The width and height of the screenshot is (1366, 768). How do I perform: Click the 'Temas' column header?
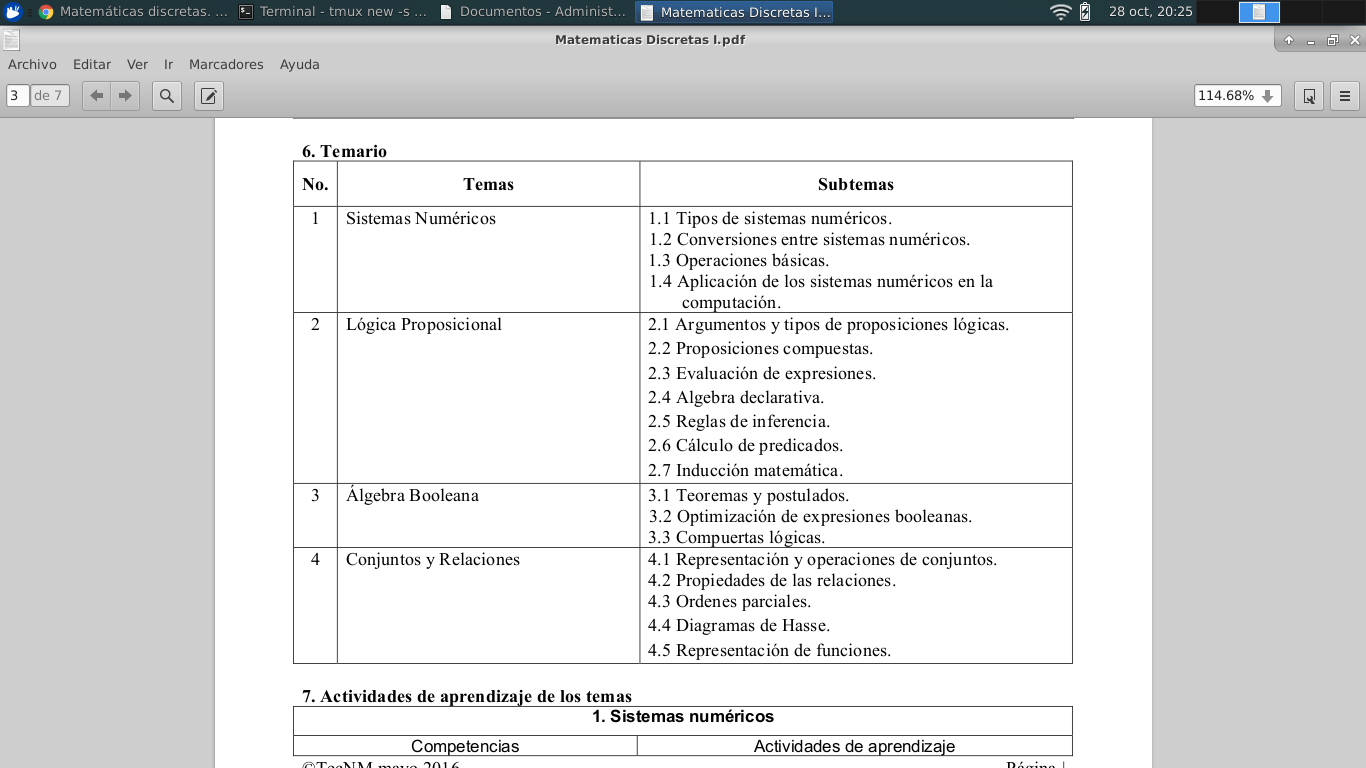tap(488, 184)
